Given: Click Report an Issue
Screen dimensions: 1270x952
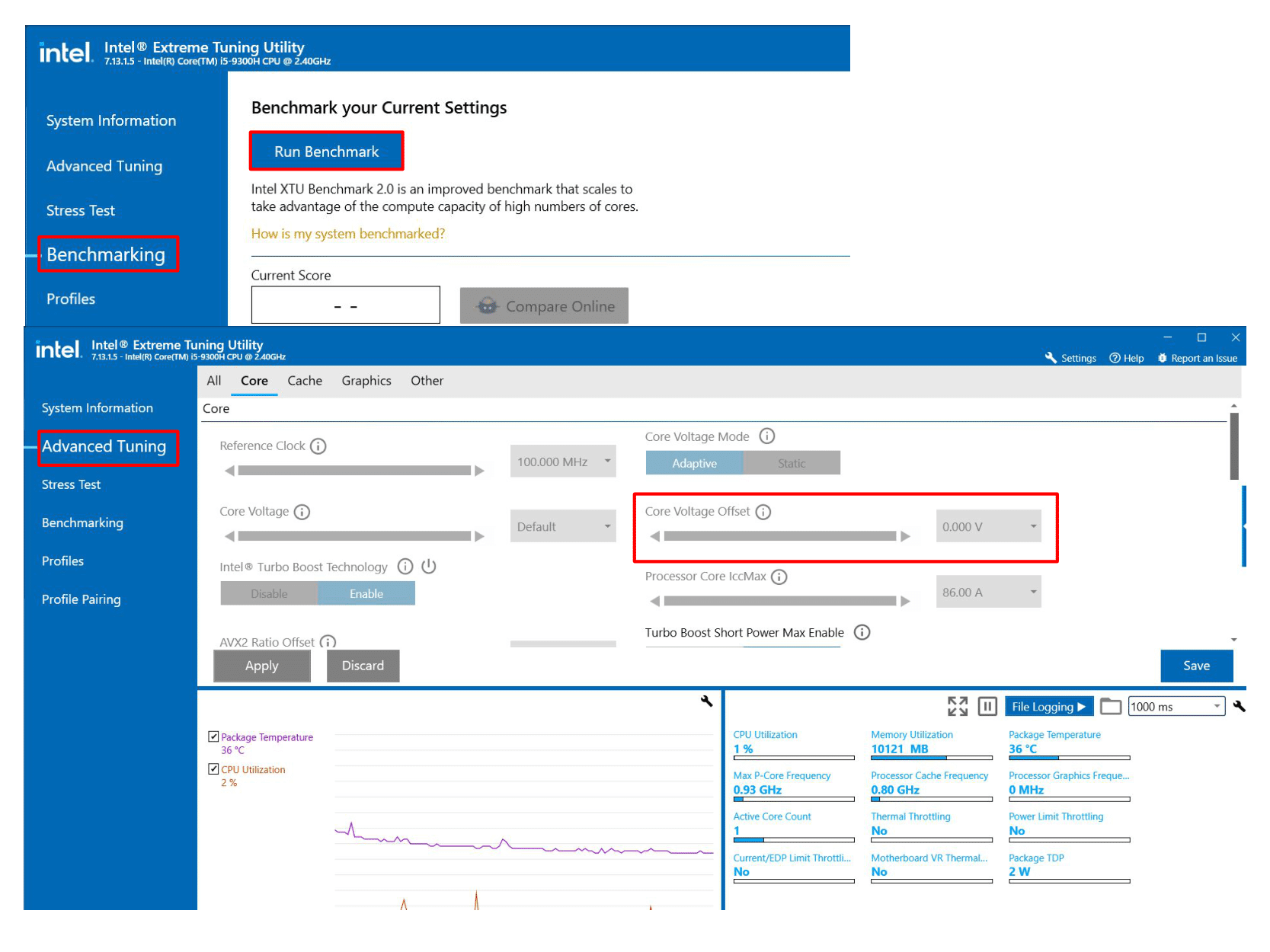Looking at the screenshot, I should tap(1197, 358).
